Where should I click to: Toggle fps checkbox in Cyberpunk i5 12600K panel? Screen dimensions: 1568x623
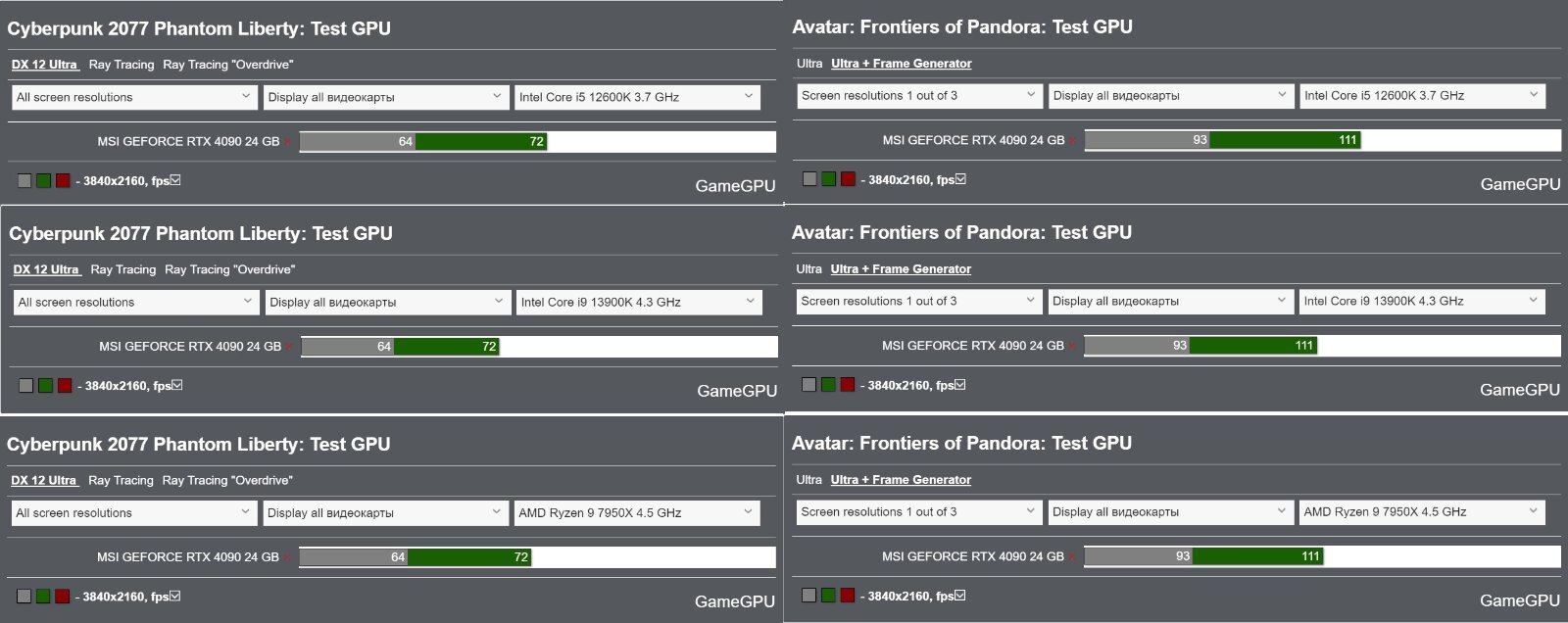pyautogui.click(x=175, y=180)
